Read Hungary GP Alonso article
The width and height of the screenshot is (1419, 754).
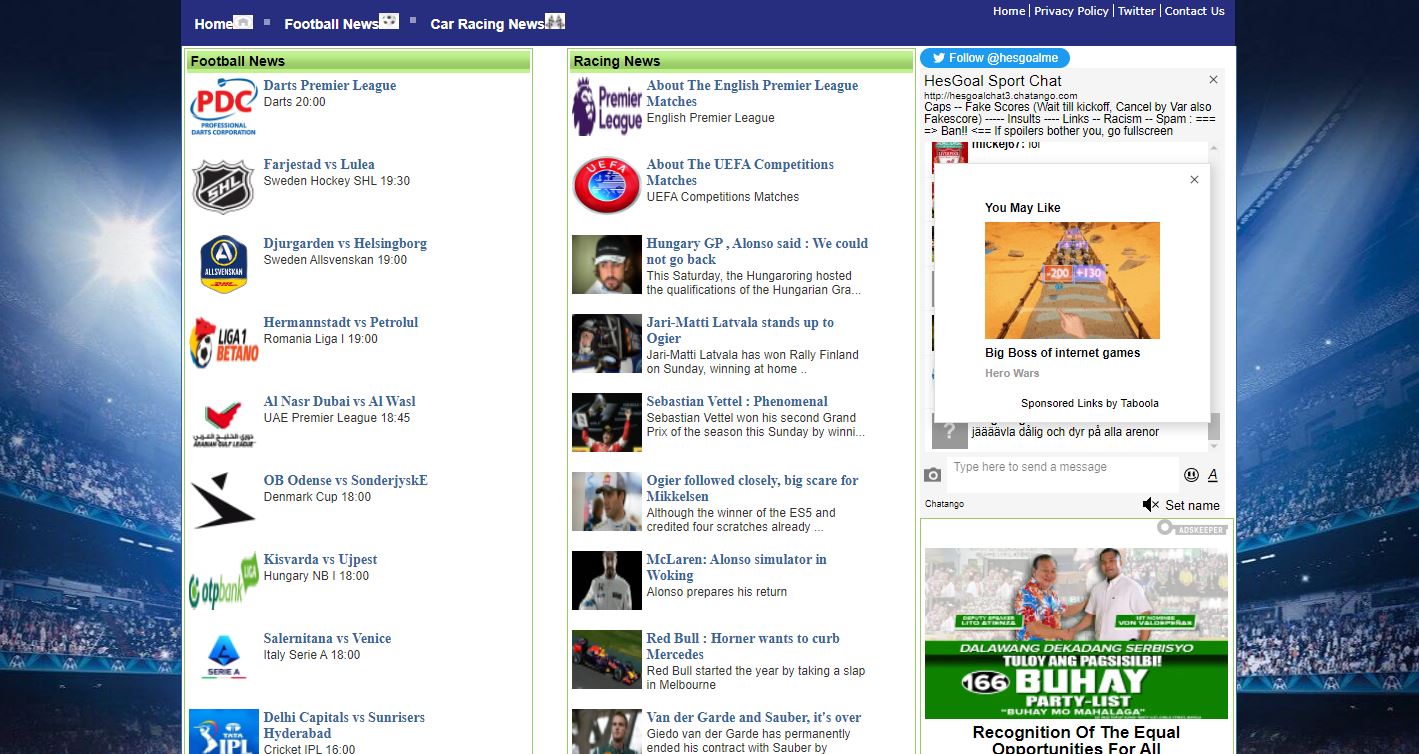(757, 252)
